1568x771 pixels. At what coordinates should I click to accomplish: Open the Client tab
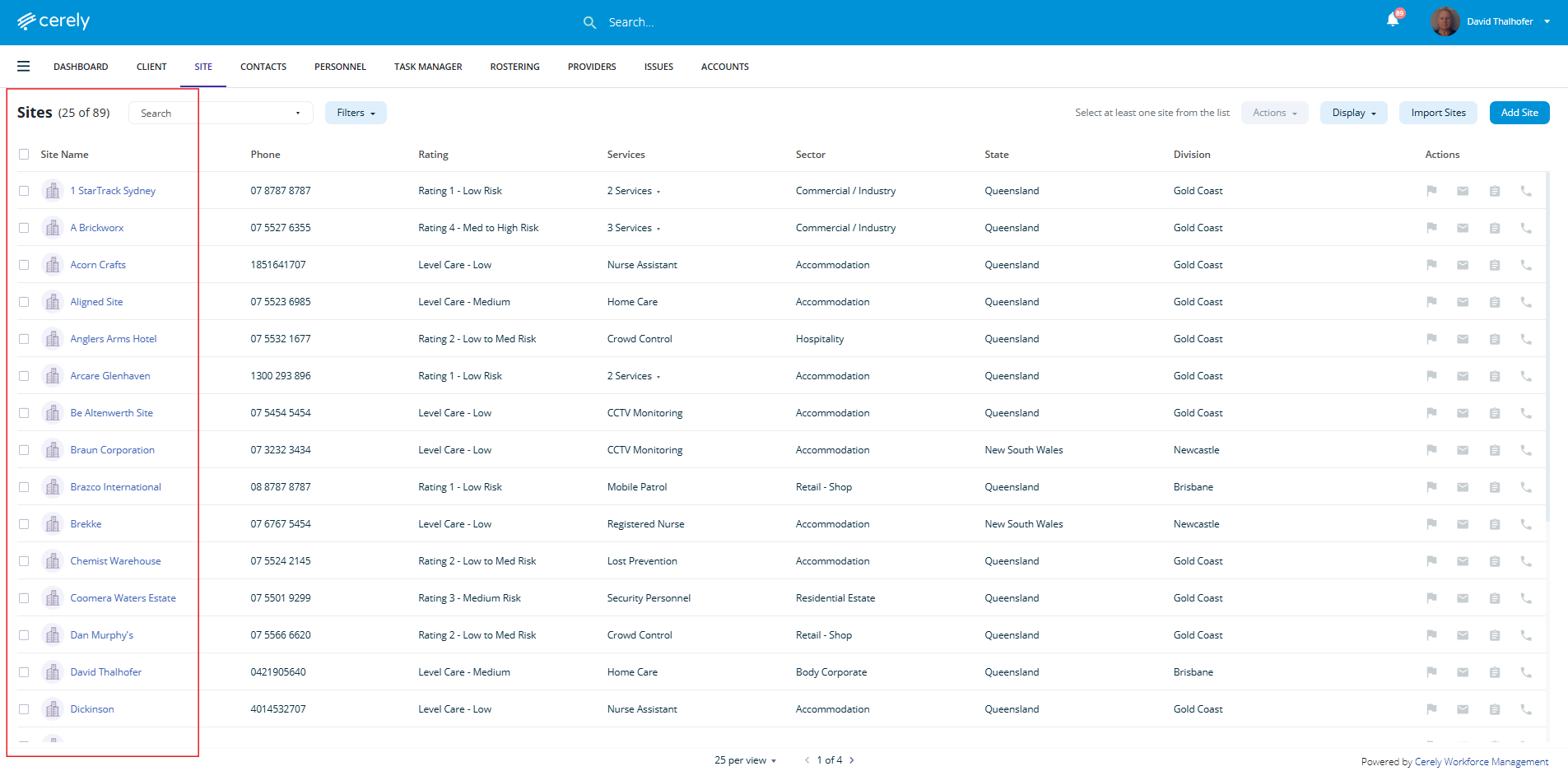pyautogui.click(x=151, y=67)
